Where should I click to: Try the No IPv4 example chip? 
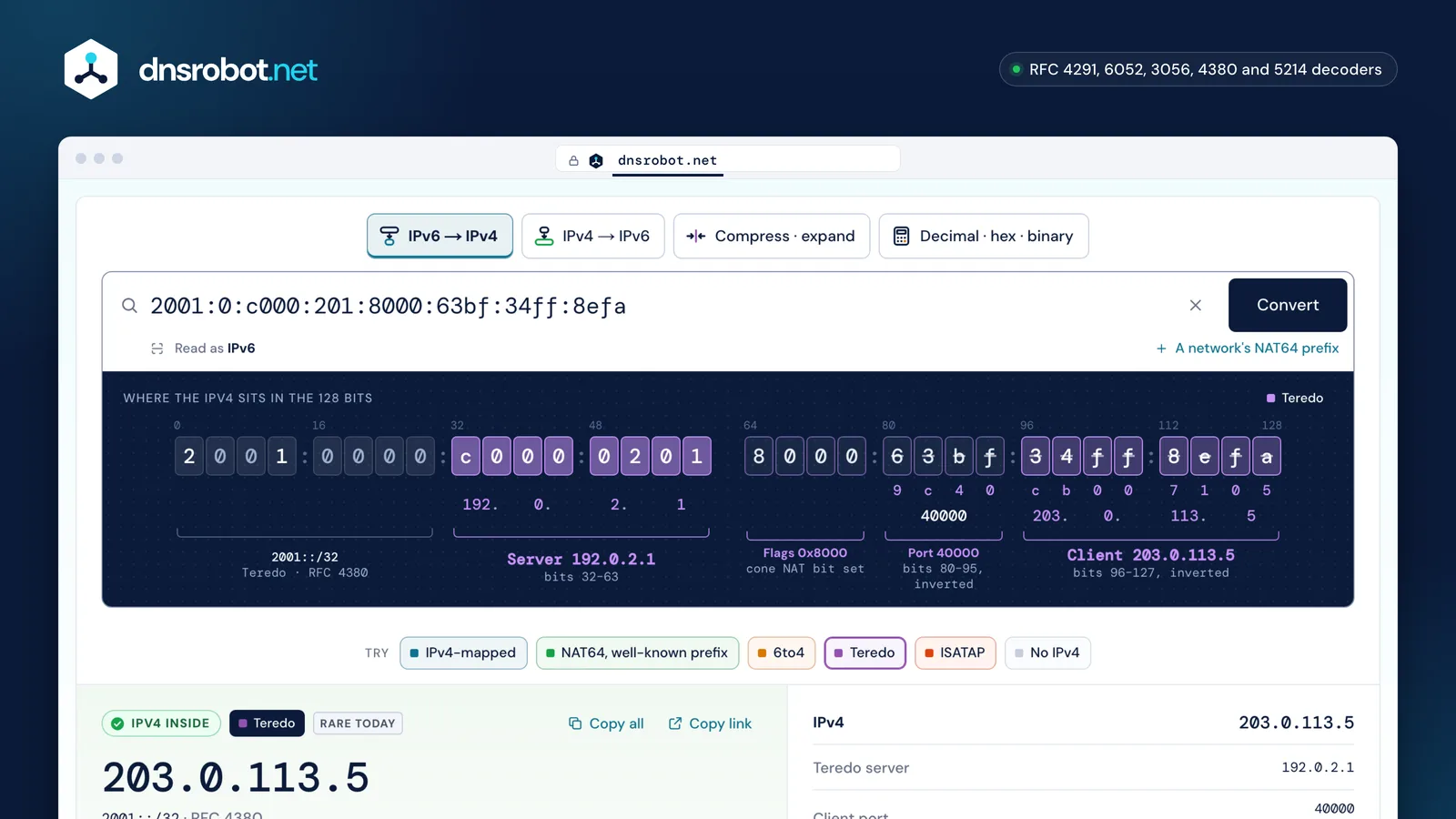pyautogui.click(x=1047, y=652)
